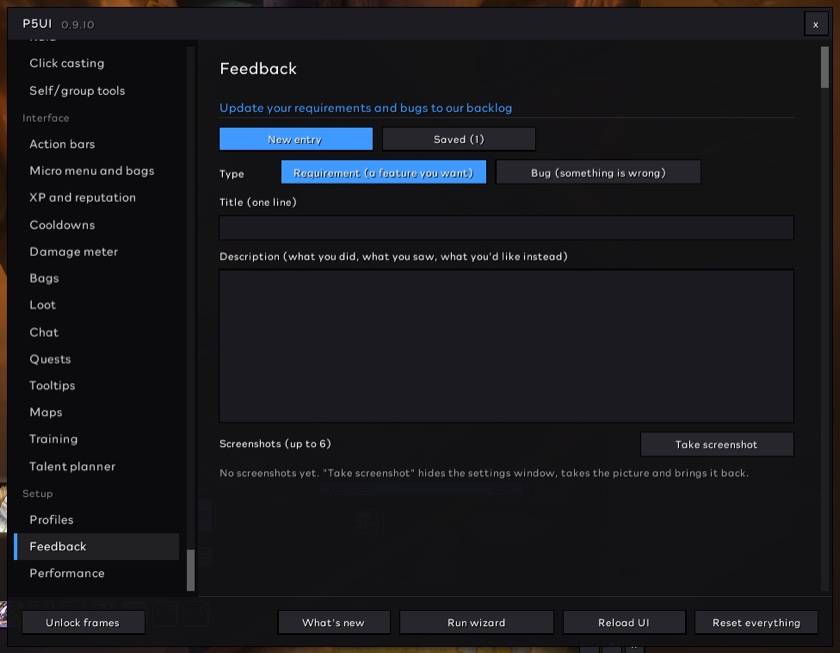Click Take screenshot button

[717, 445]
